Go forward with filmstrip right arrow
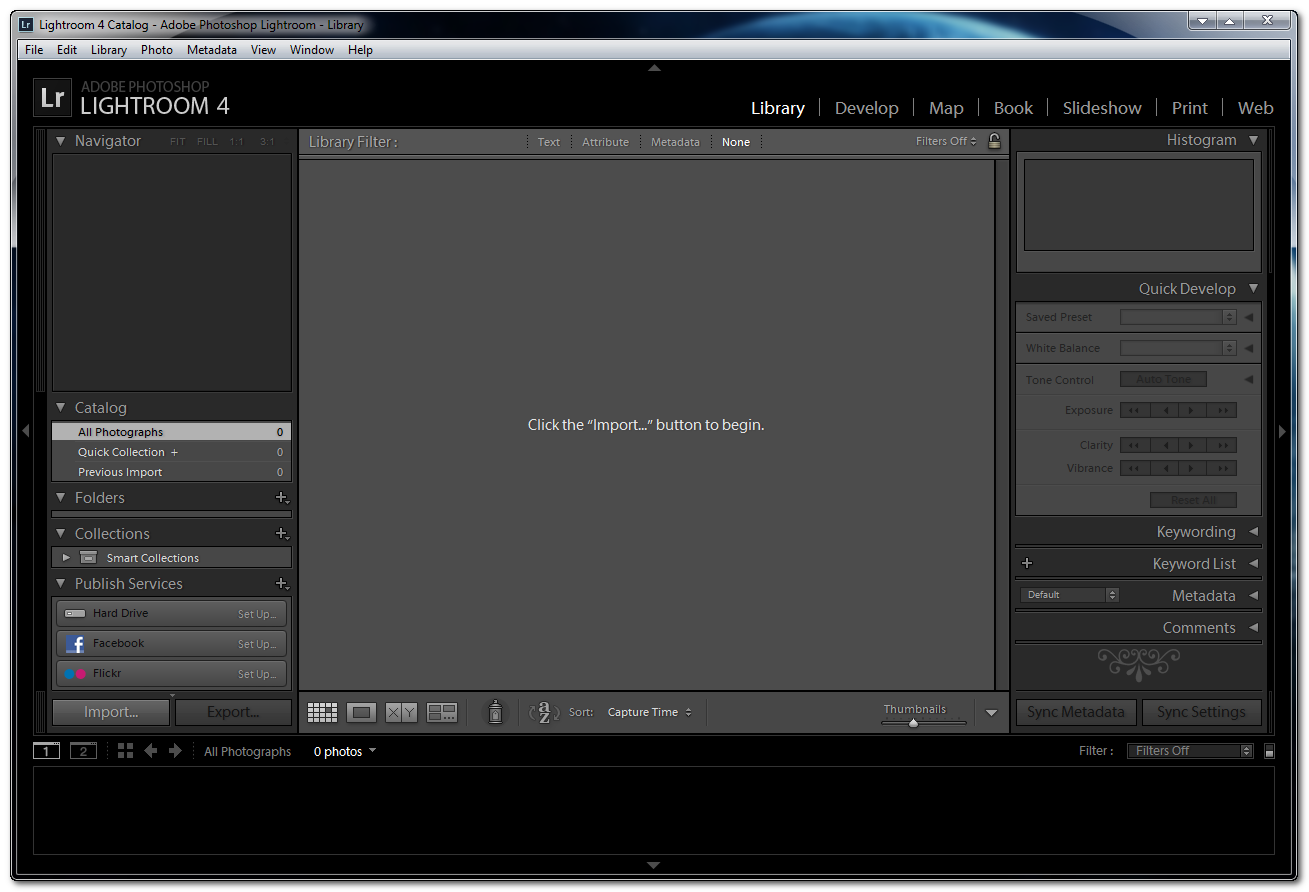 (175, 750)
